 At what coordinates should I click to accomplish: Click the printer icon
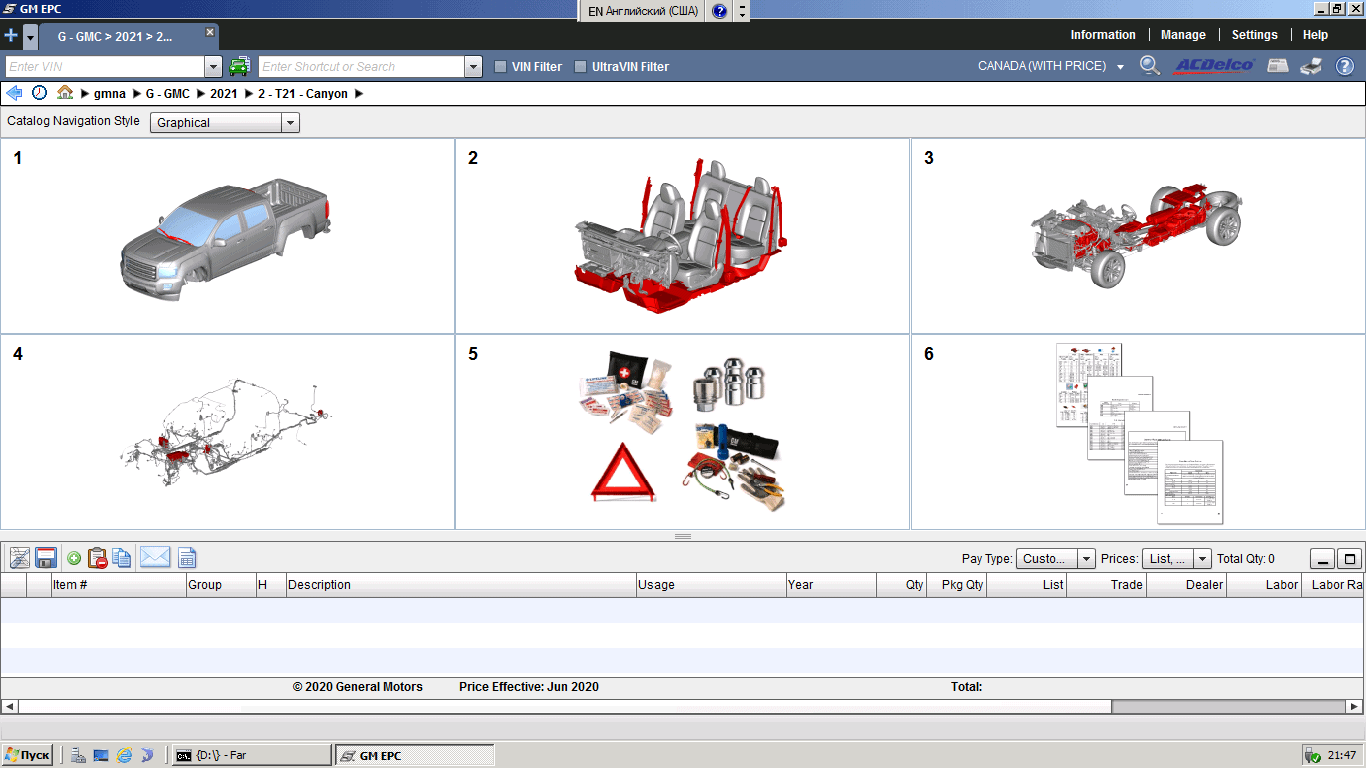pos(1311,66)
